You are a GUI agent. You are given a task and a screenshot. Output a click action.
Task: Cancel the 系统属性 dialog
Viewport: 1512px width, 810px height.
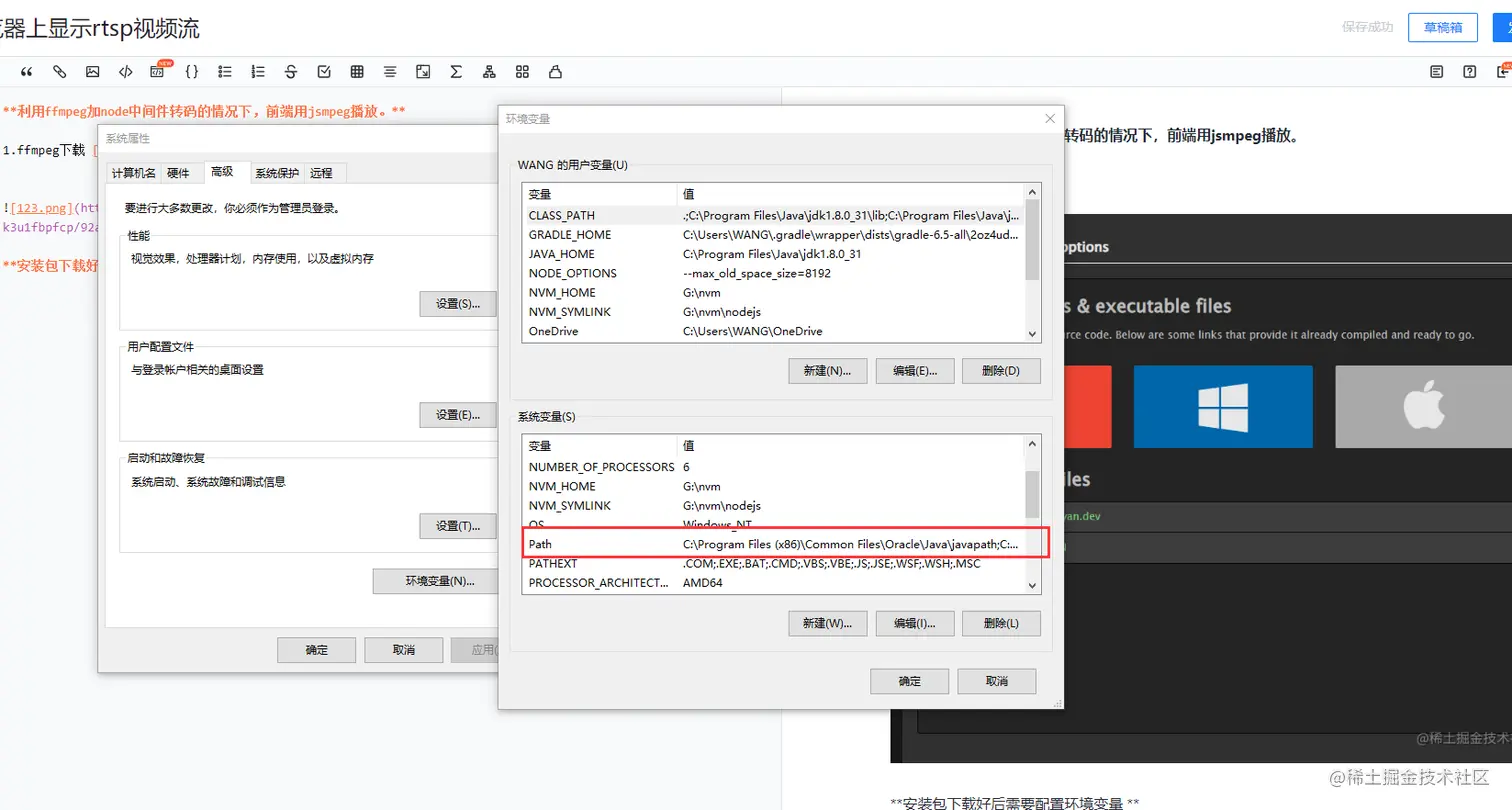(404, 650)
